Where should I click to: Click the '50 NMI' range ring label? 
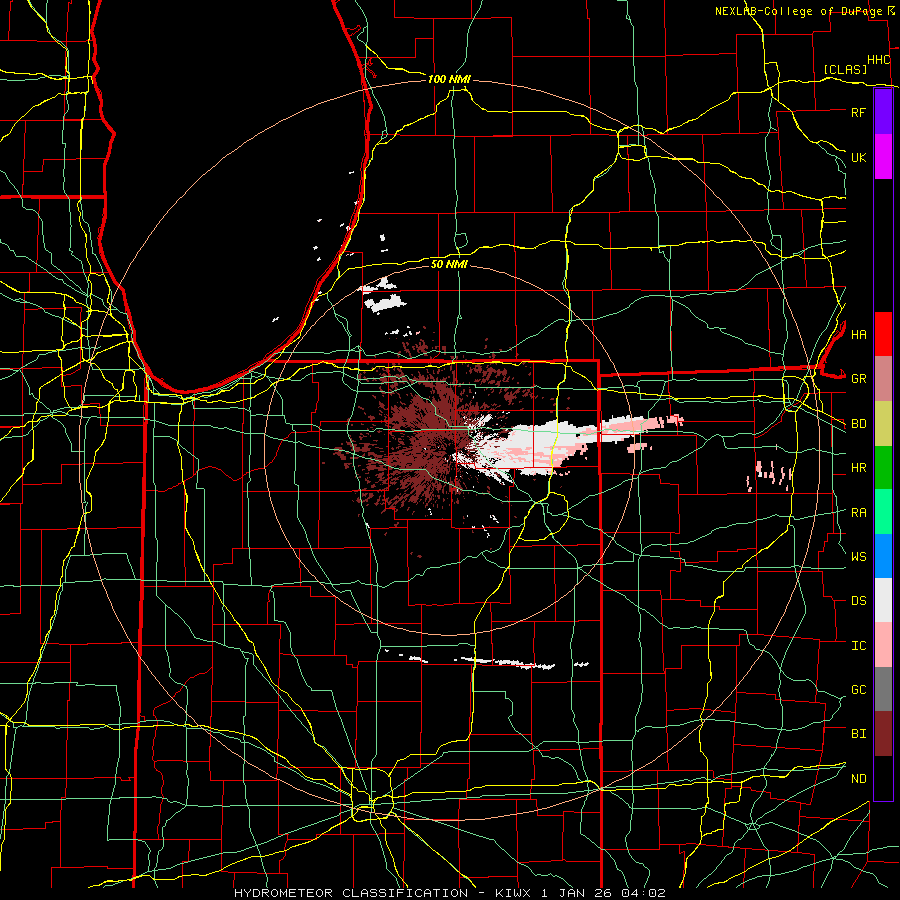pos(449,264)
